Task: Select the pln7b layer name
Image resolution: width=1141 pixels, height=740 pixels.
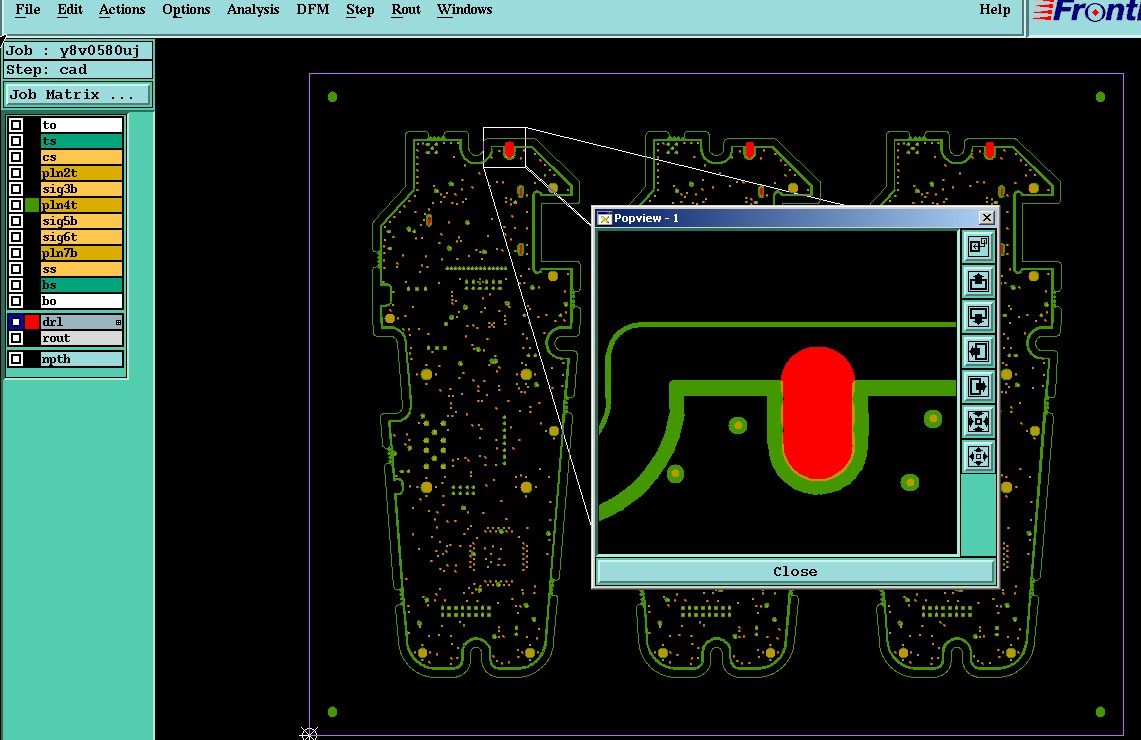Action: [x=82, y=252]
